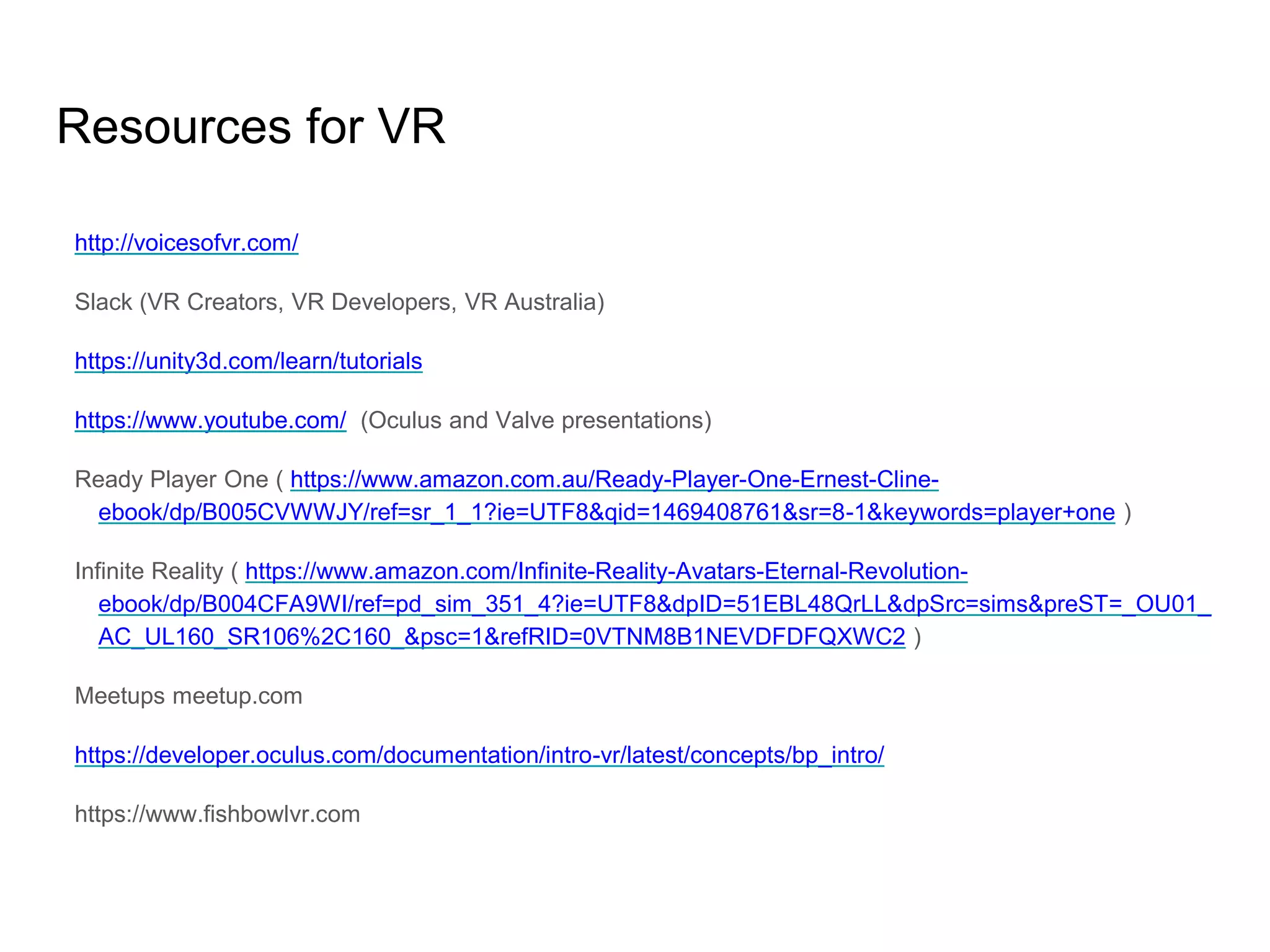Click the 'Infinite Reality (' label
This screenshot has width=1270, height=952.
[156, 571]
